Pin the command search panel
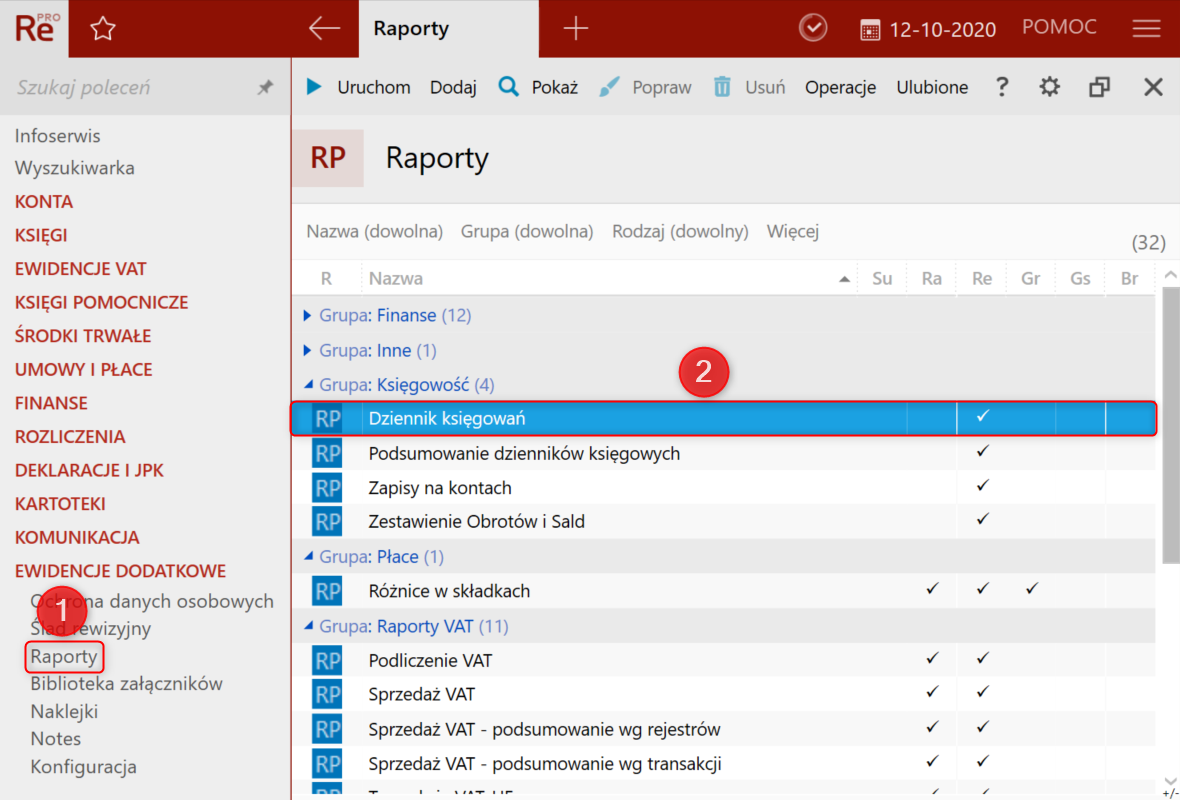Viewport: 1180px width, 800px height. click(265, 88)
